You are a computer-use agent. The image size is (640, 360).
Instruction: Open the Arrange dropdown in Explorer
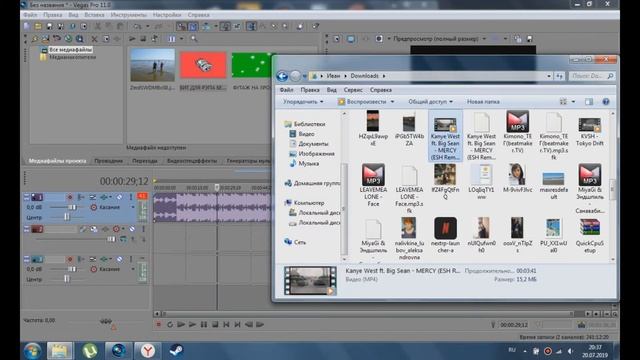click(303, 102)
